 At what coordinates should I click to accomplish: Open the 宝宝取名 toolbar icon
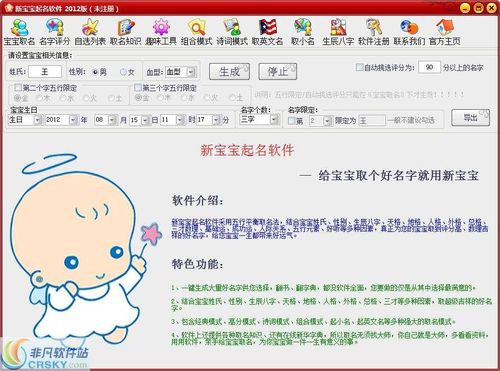point(19,32)
